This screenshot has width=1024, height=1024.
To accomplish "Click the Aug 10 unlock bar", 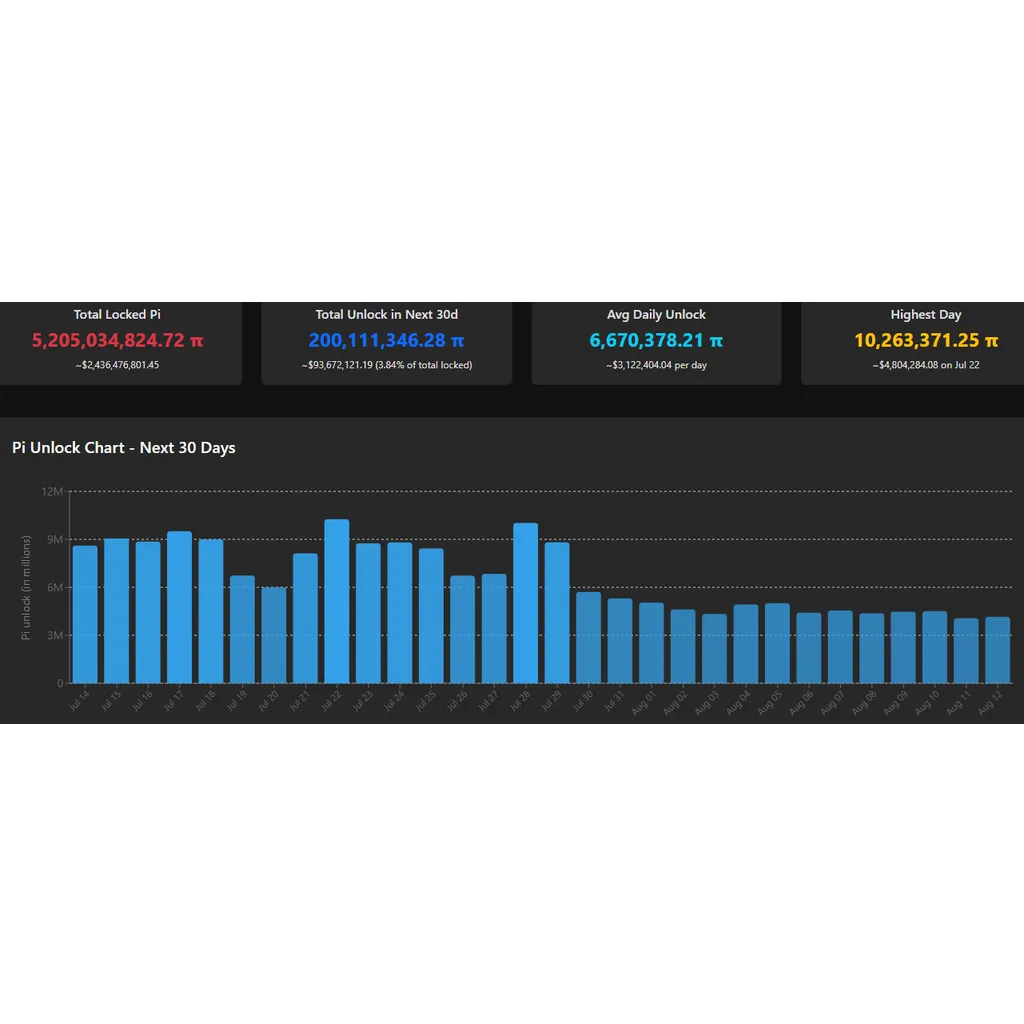I will click(x=935, y=647).
